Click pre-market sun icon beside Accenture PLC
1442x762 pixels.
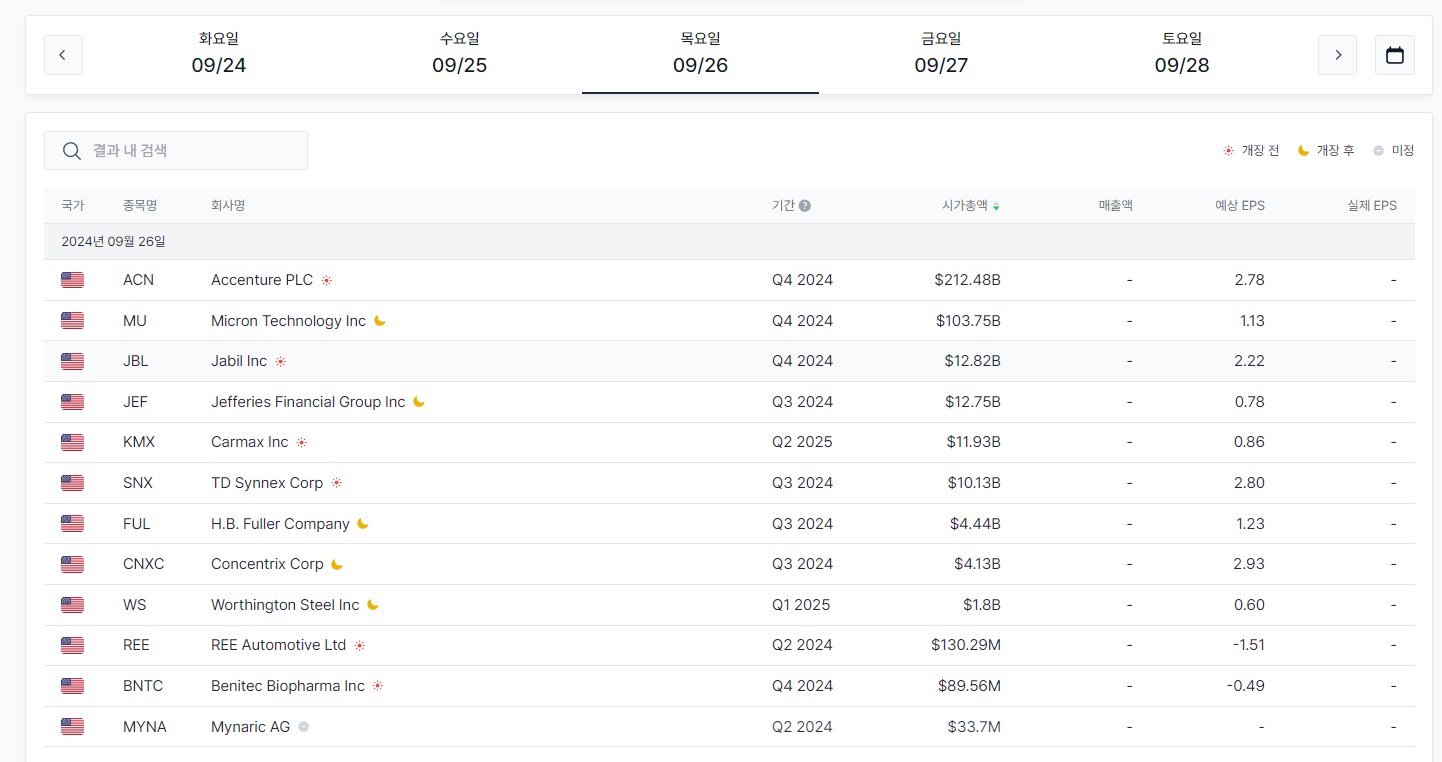[x=326, y=281]
